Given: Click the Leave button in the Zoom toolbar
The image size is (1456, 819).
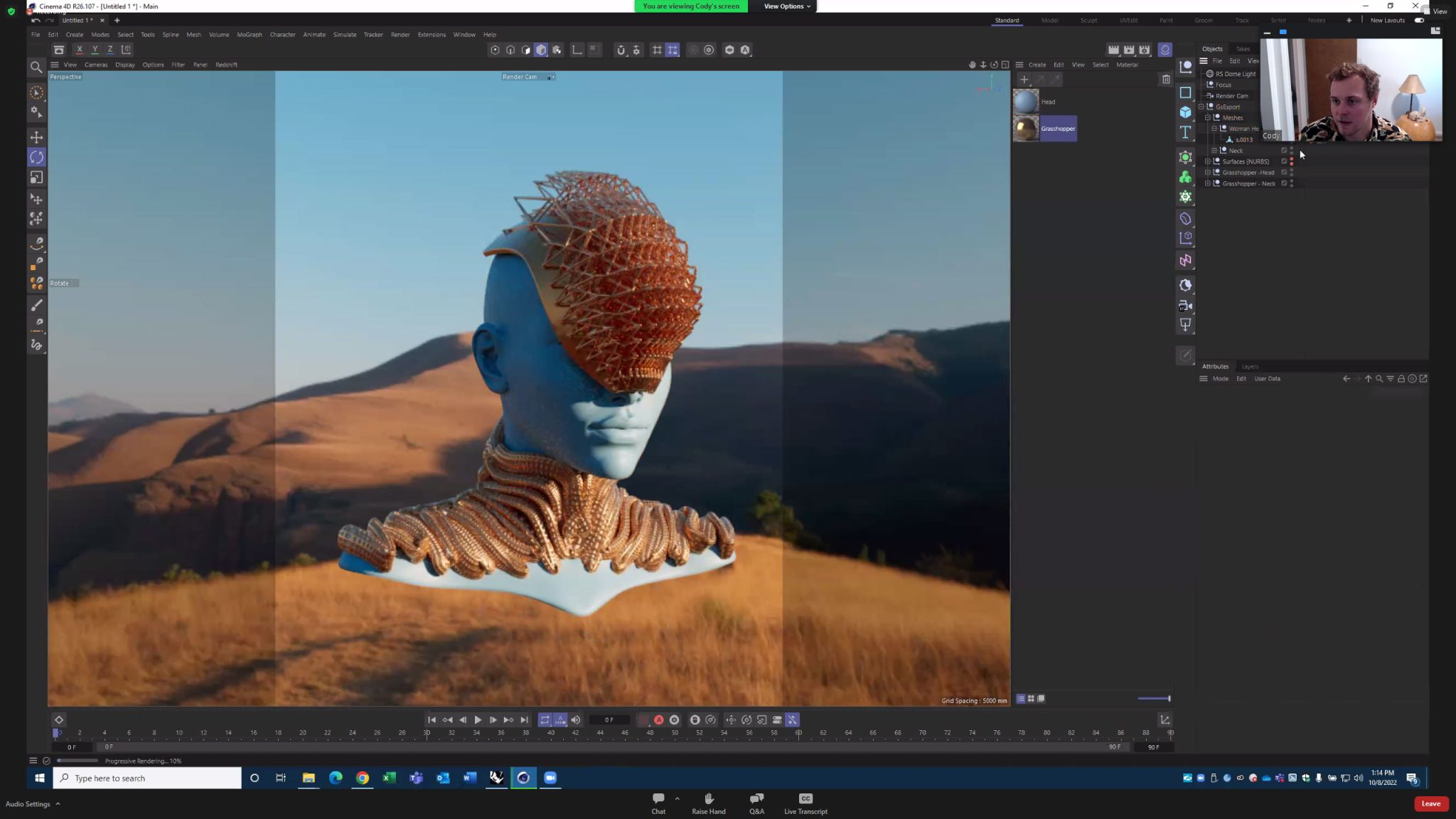Looking at the screenshot, I should [1431, 803].
